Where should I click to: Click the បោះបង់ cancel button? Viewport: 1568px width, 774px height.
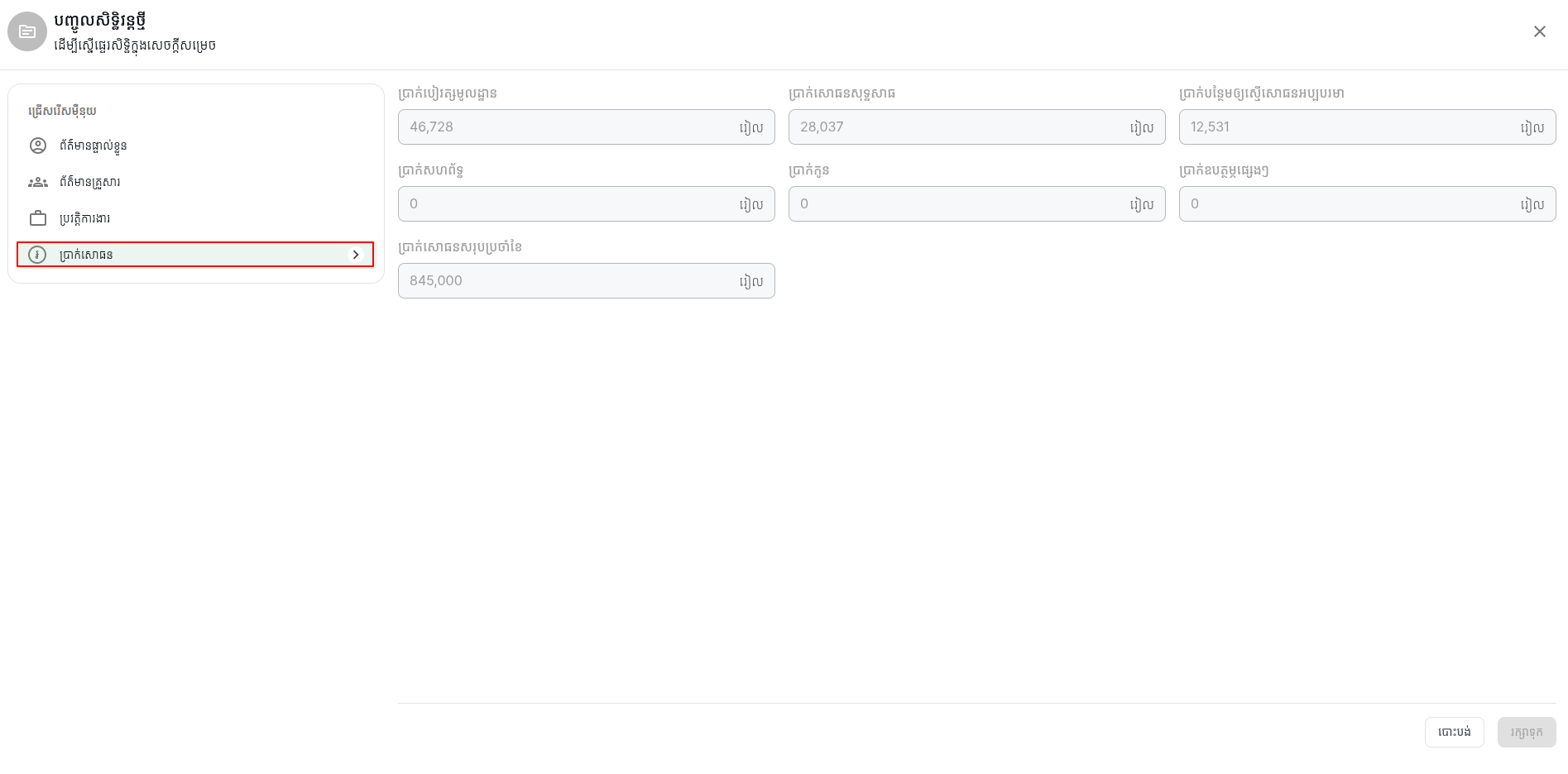pos(1454,732)
